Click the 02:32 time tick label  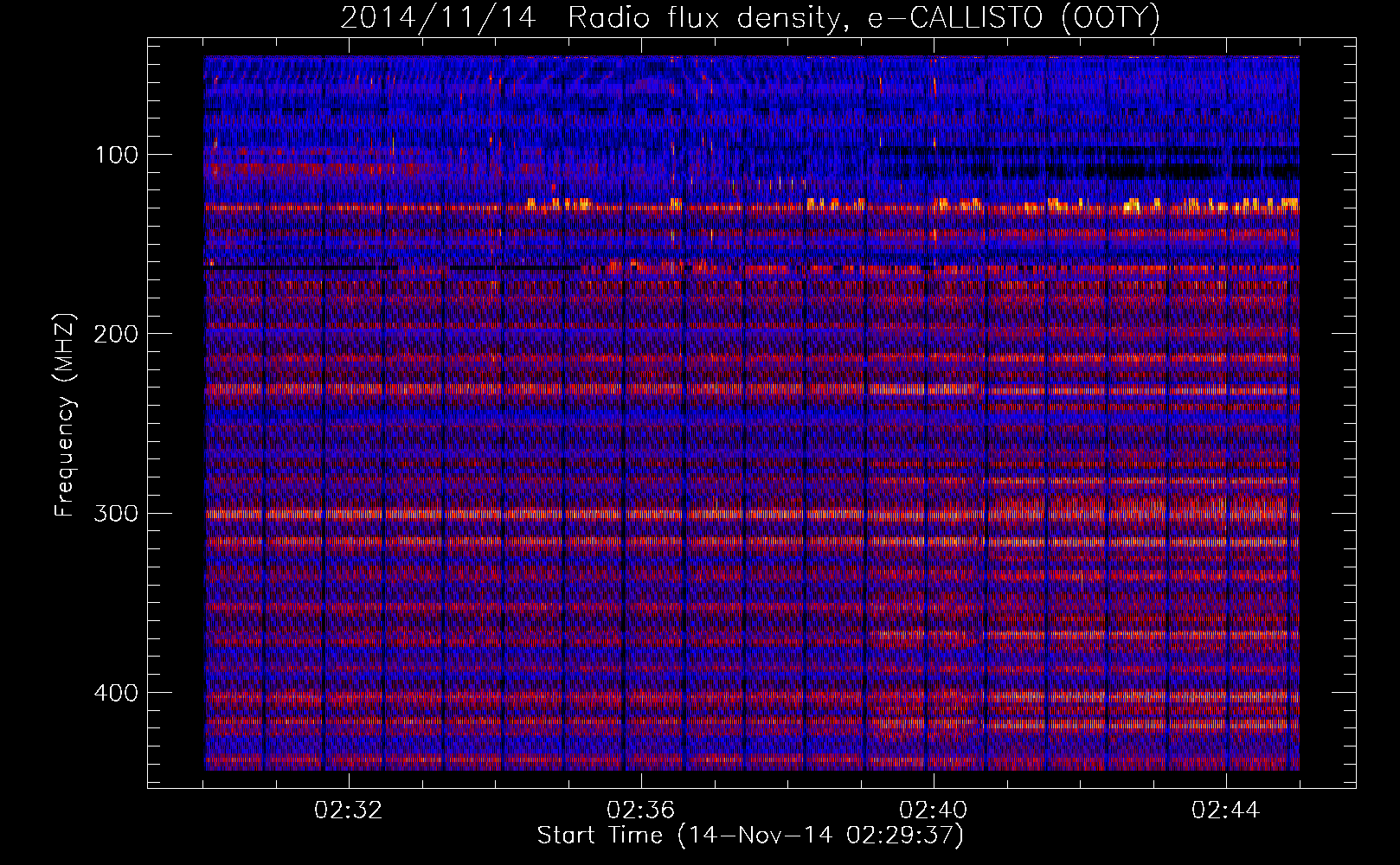click(349, 811)
